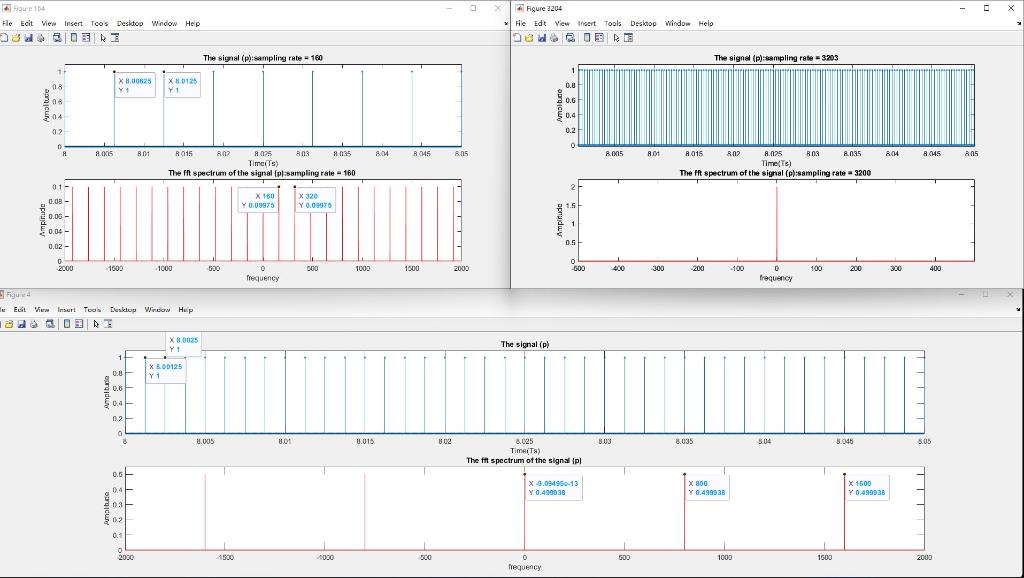Click dock arrow at Figure 3204 menu bar end
The height and width of the screenshot is (578, 1024).
pyautogui.click(x=1020, y=24)
